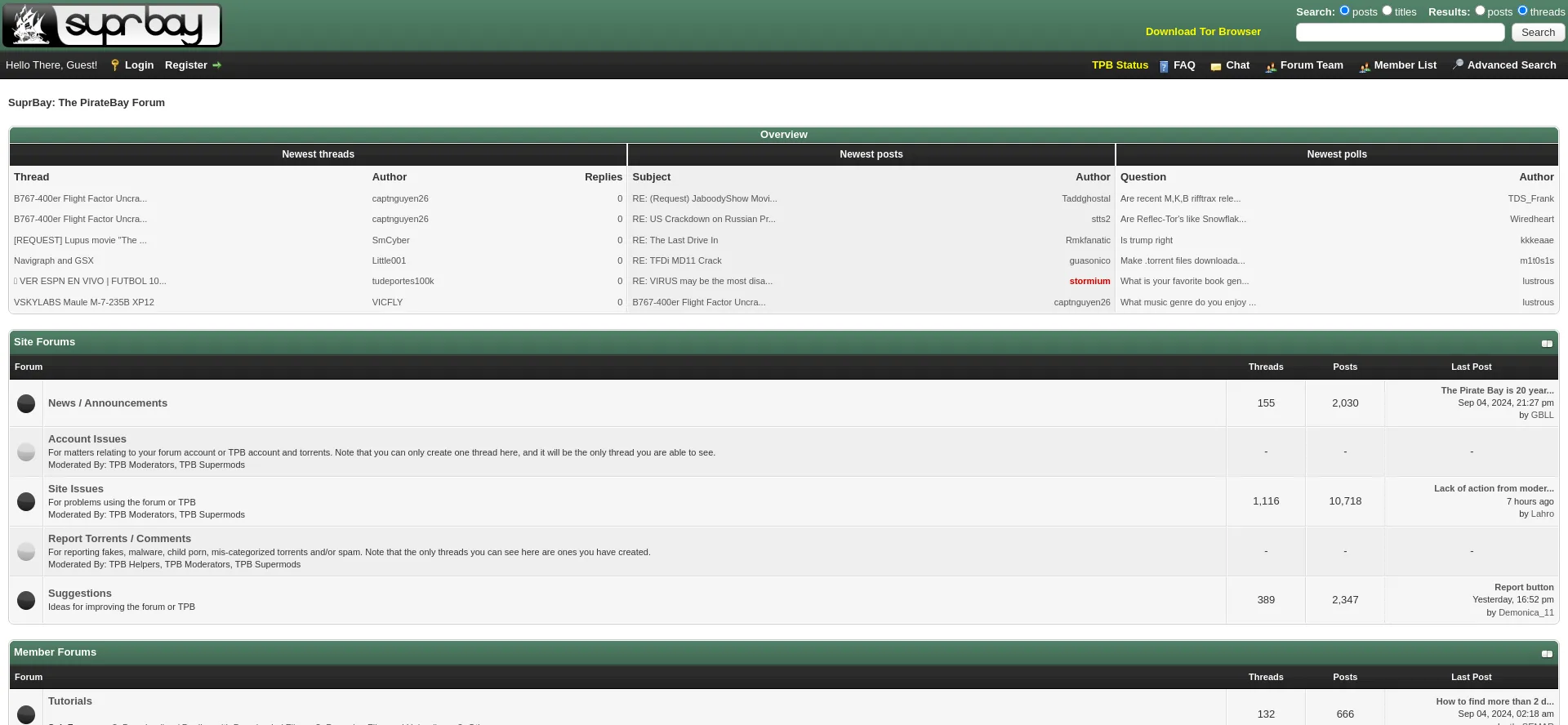This screenshot has height=725, width=1568.
Task: Open the Forum Team page
Action: [x=1312, y=65]
